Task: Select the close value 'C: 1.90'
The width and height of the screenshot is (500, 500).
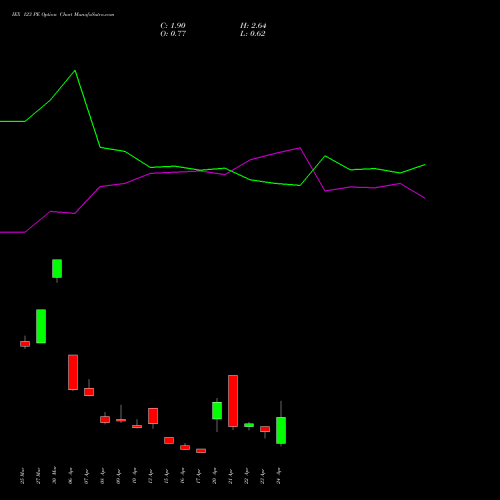Action: click(173, 26)
